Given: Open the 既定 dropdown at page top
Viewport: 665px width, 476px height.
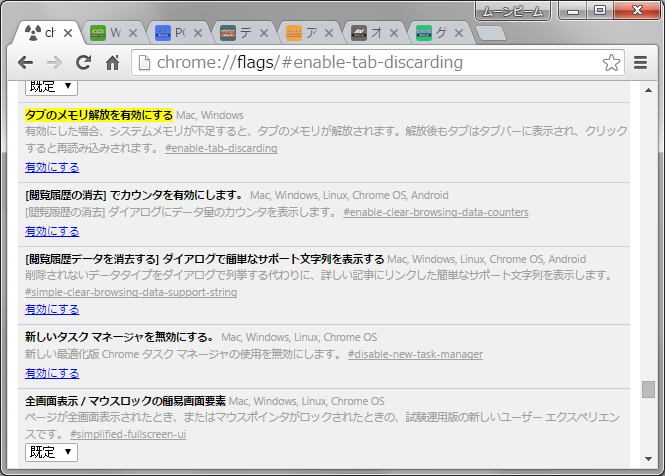Looking at the screenshot, I should (x=51, y=87).
